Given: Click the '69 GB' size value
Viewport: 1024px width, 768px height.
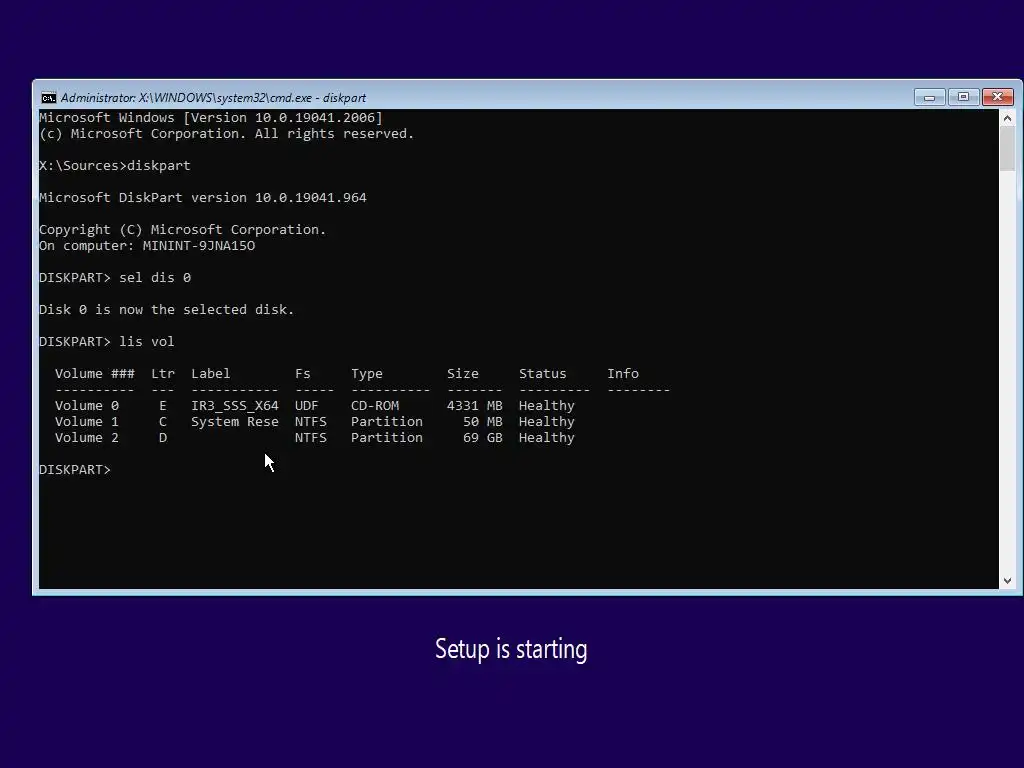Looking at the screenshot, I should click(483, 438).
